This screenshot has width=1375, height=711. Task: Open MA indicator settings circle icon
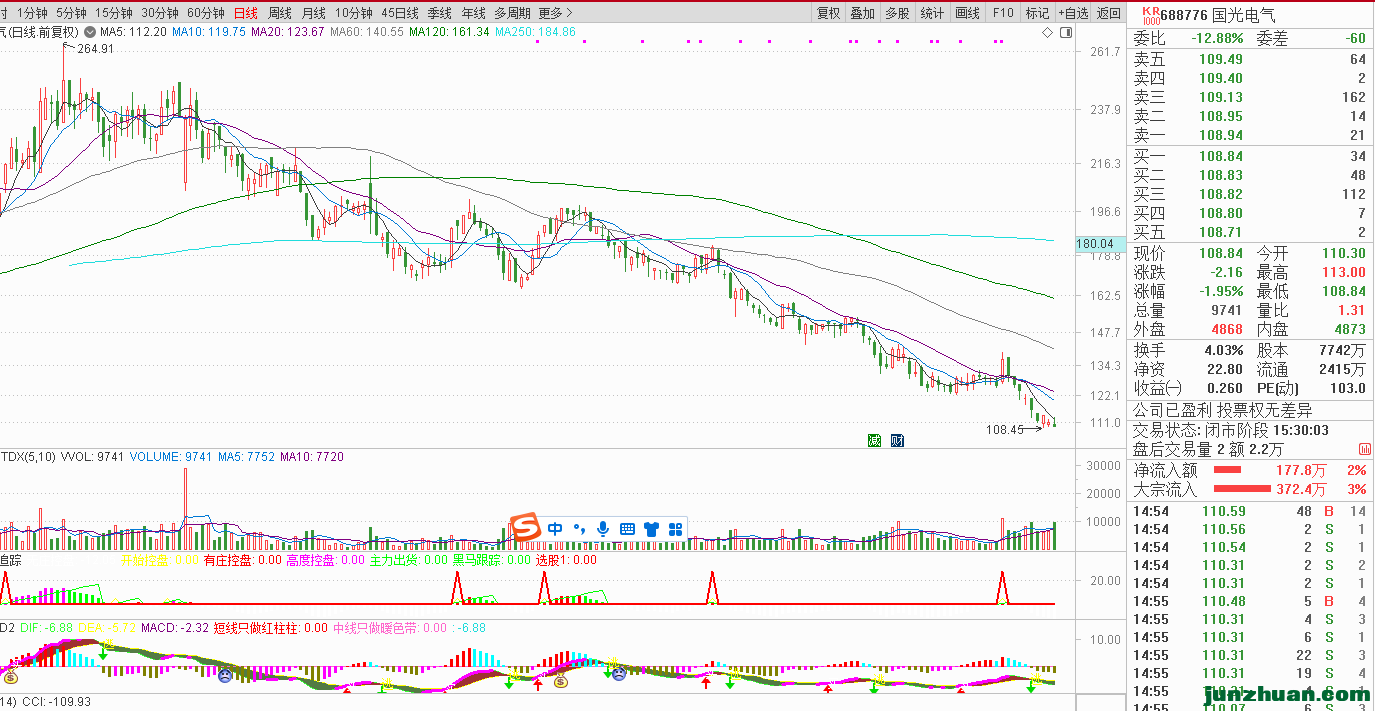(x=89, y=32)
